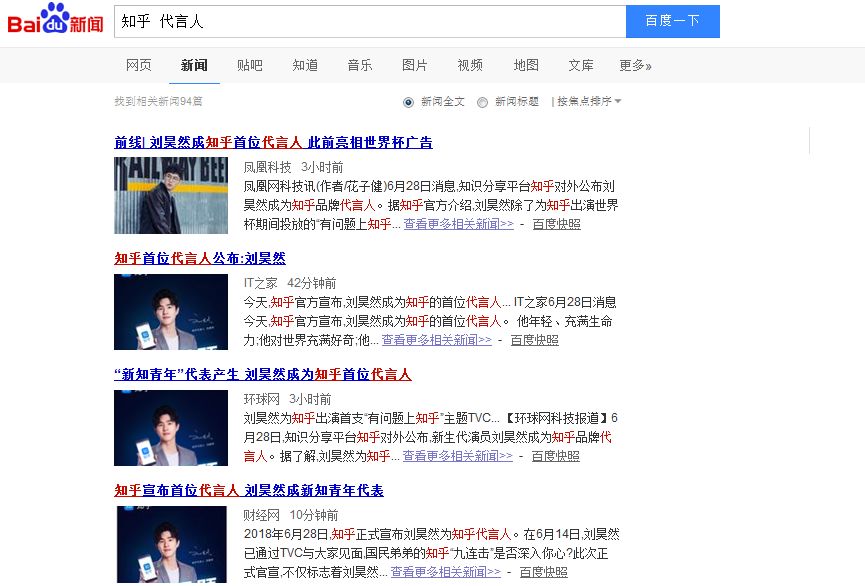Image resolution: width=865 pixels, height=586 pixels.
Task: Open 百度快照 for the 凤凰科技 result
Action: point(556,224)
